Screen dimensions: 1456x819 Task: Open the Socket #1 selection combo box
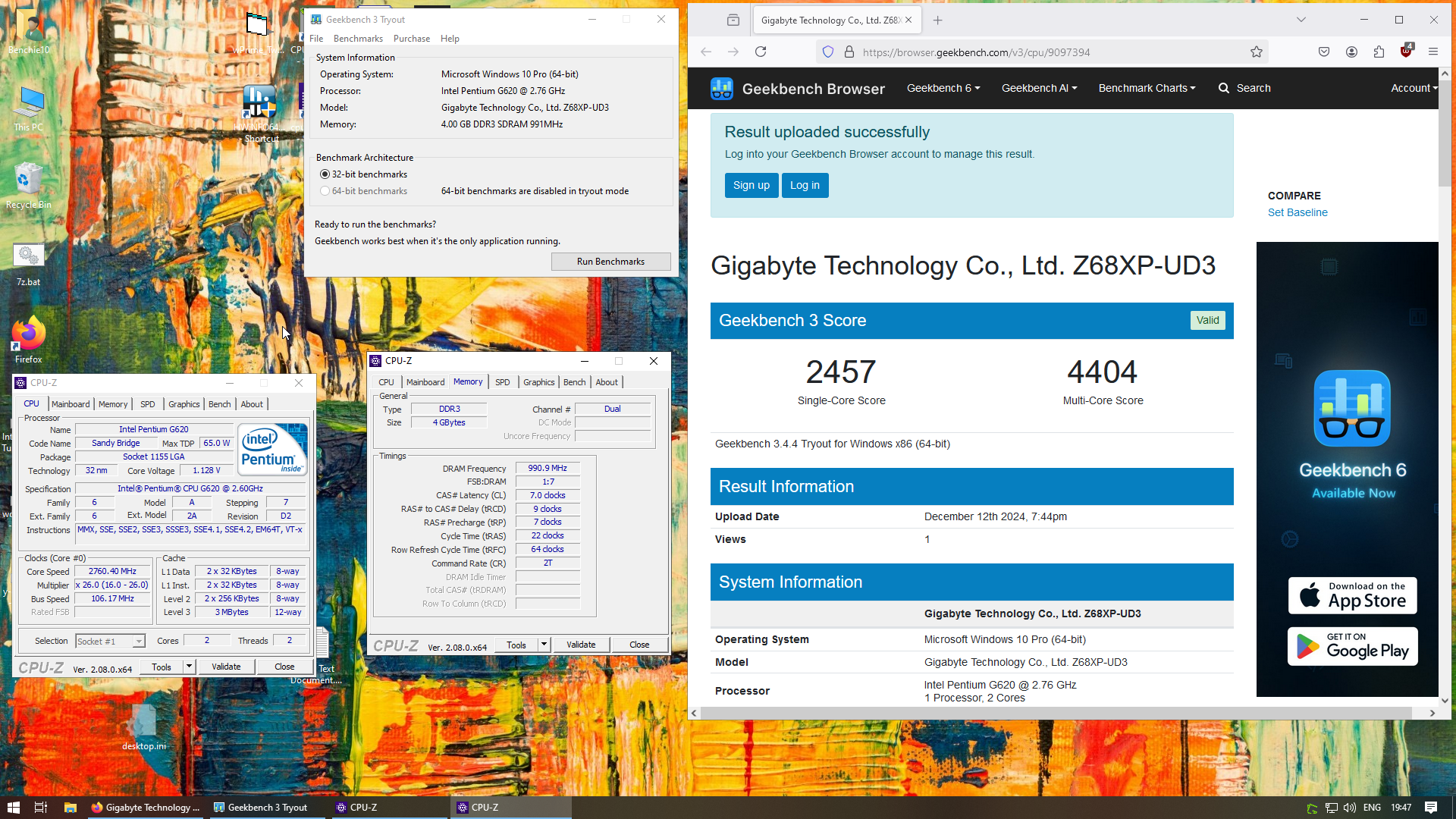pyautogui.click(x=110, y=642)
